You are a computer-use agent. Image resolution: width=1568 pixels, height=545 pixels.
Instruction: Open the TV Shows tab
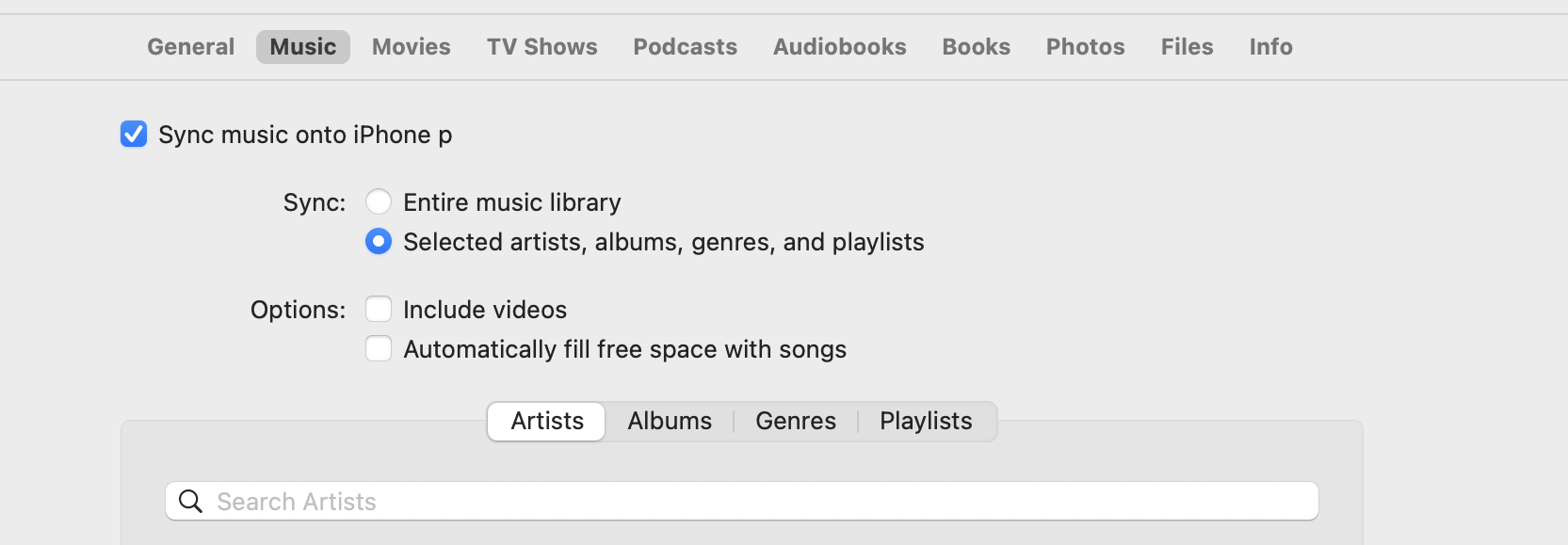click(x=542, y=47)
